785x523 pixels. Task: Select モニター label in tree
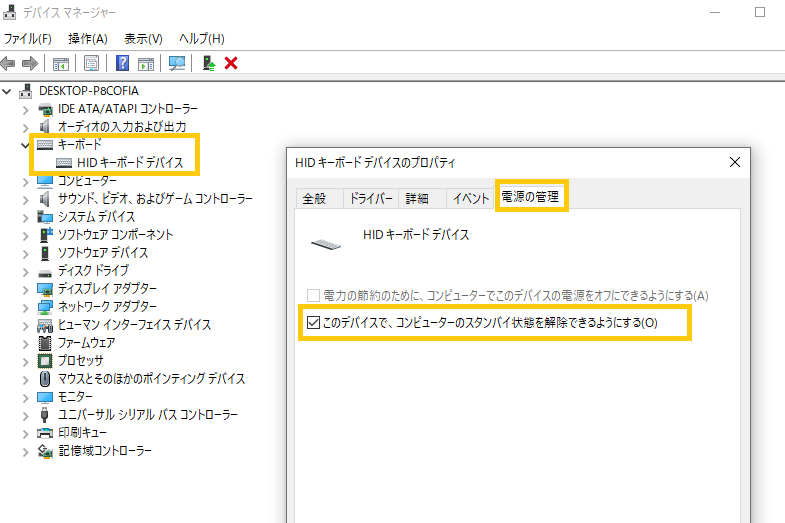pyautogui.click(x=75, y=397)
